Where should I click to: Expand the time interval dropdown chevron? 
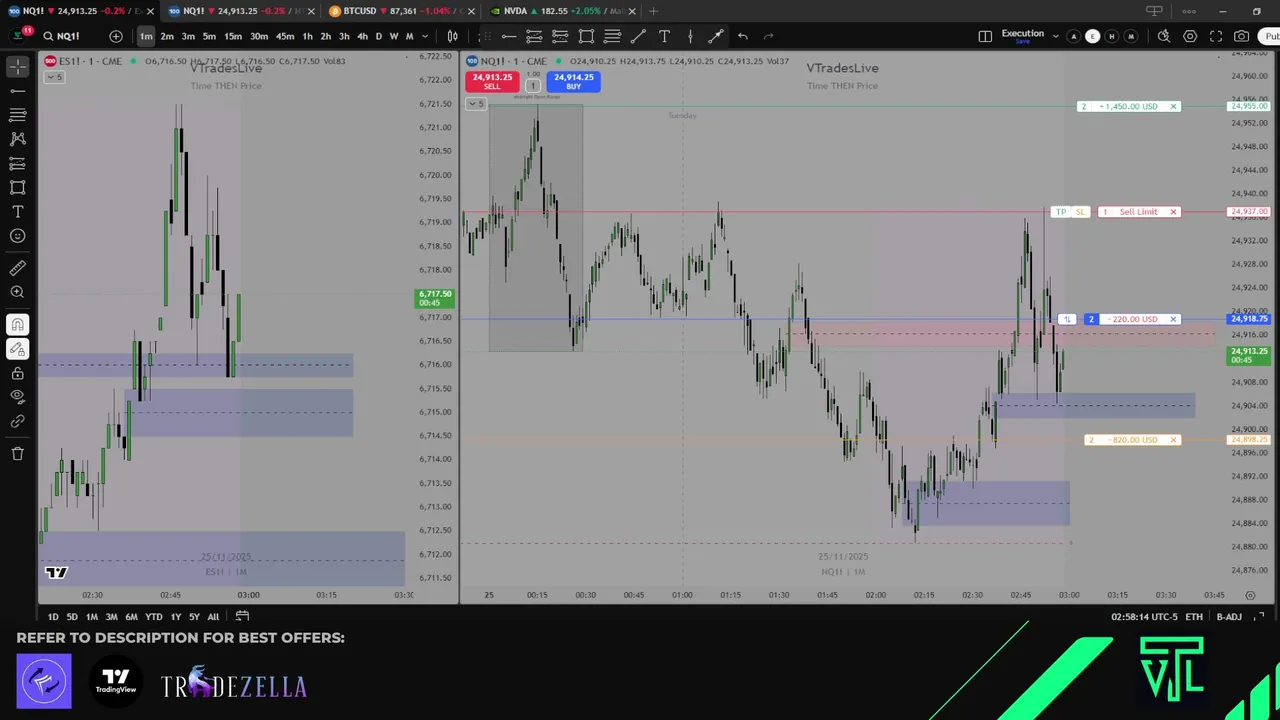pos(425,36)
